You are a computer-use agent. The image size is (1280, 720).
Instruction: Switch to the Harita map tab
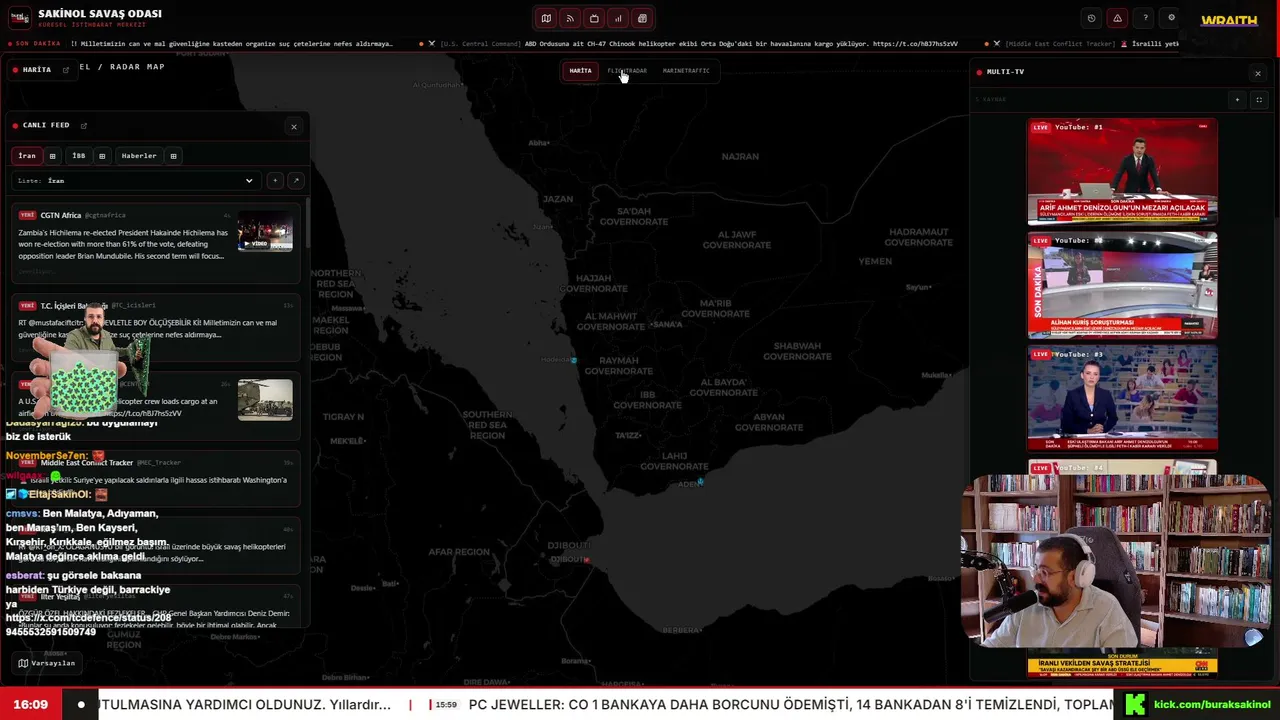[580, 71]
